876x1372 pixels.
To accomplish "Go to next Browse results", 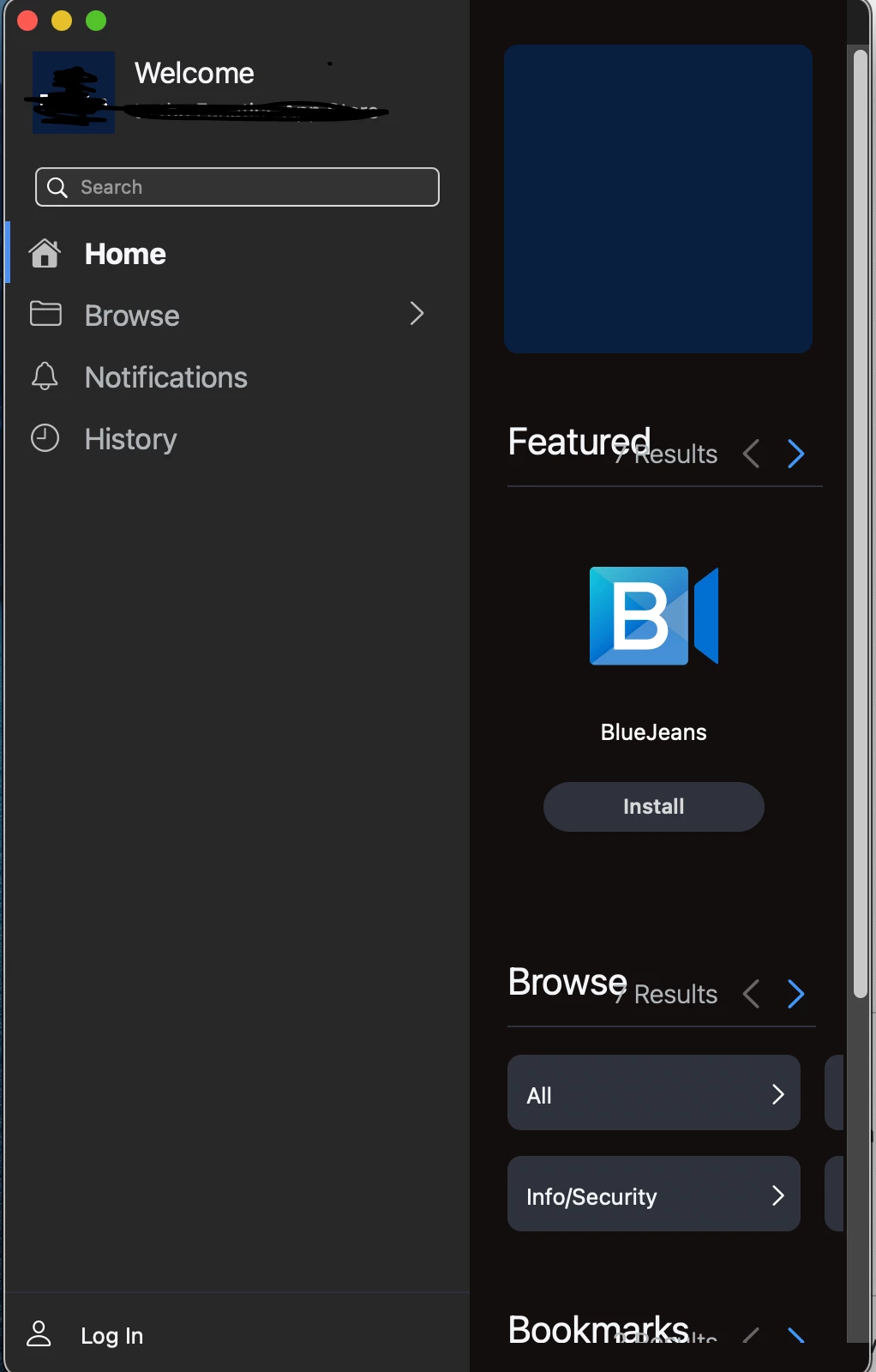I will 795,994.
